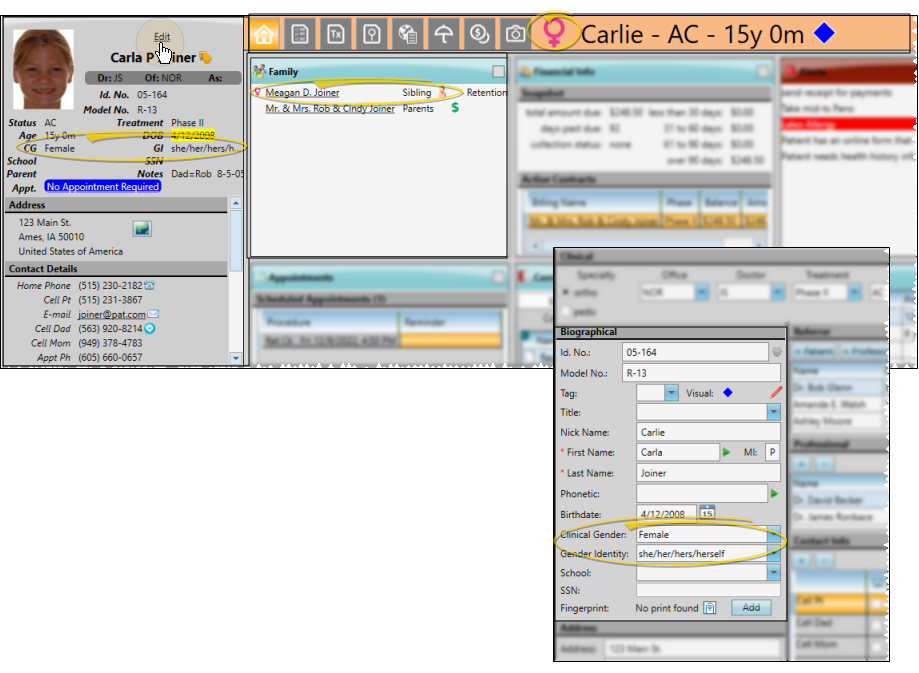The width and height of the screenshot is (919, 673).
Task: Open the Home page icon in toolbar
Action: 265,34
